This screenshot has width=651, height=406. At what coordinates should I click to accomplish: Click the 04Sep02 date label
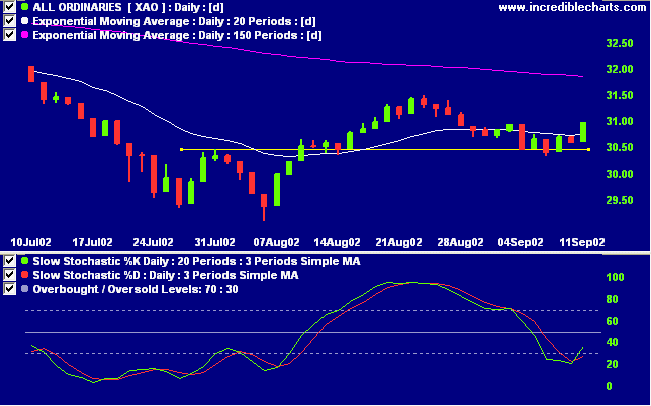click(521, 242)
